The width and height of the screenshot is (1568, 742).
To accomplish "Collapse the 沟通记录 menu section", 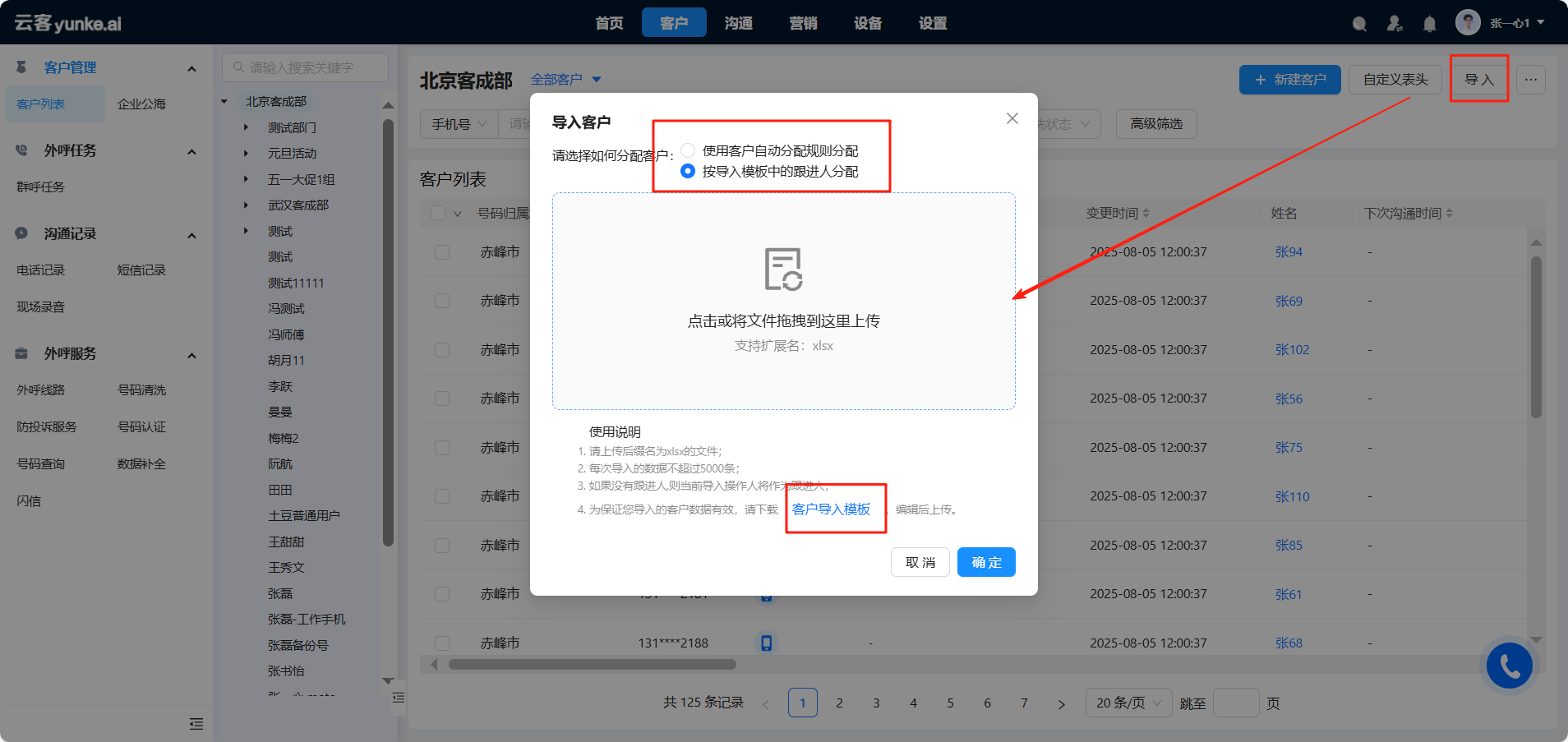I will coord(191,235).
